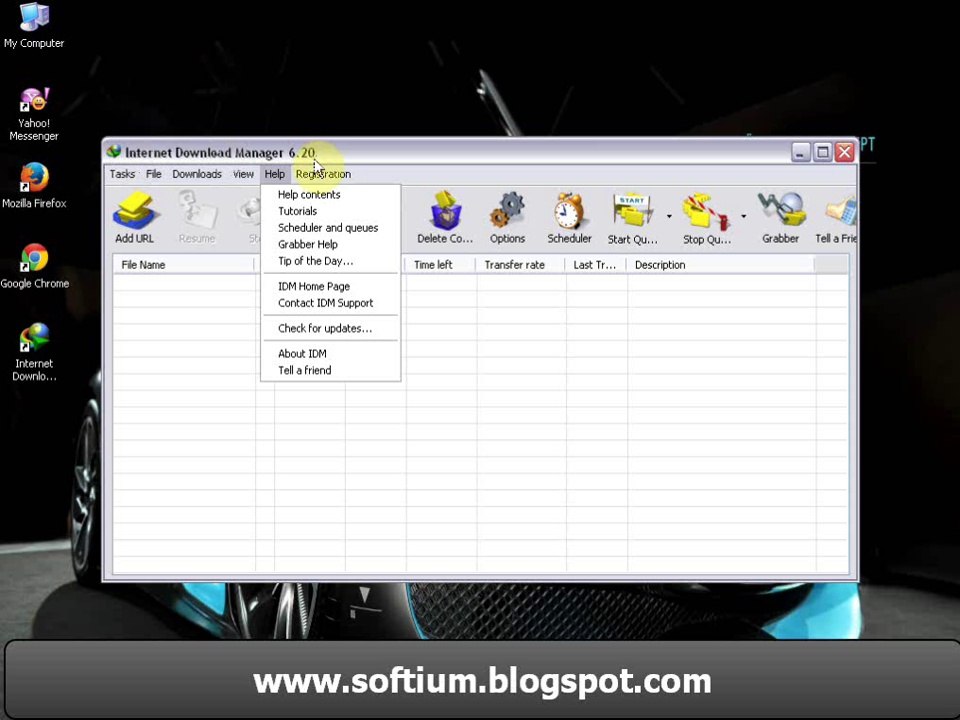Sort by Description column header
The image size is (960, 720).
pos(721,264)
